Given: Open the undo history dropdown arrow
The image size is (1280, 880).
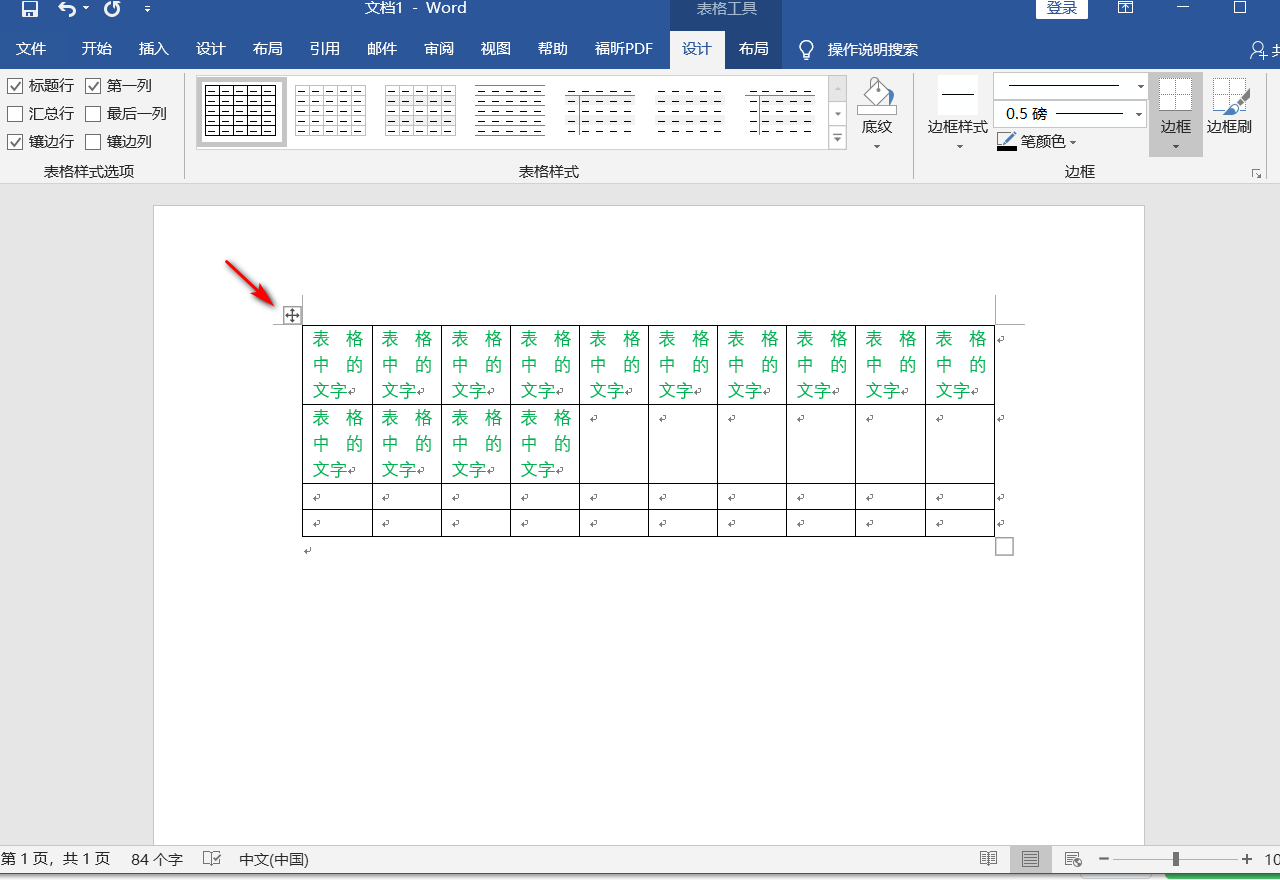Looking at the screenshot, I should [86, 9].
